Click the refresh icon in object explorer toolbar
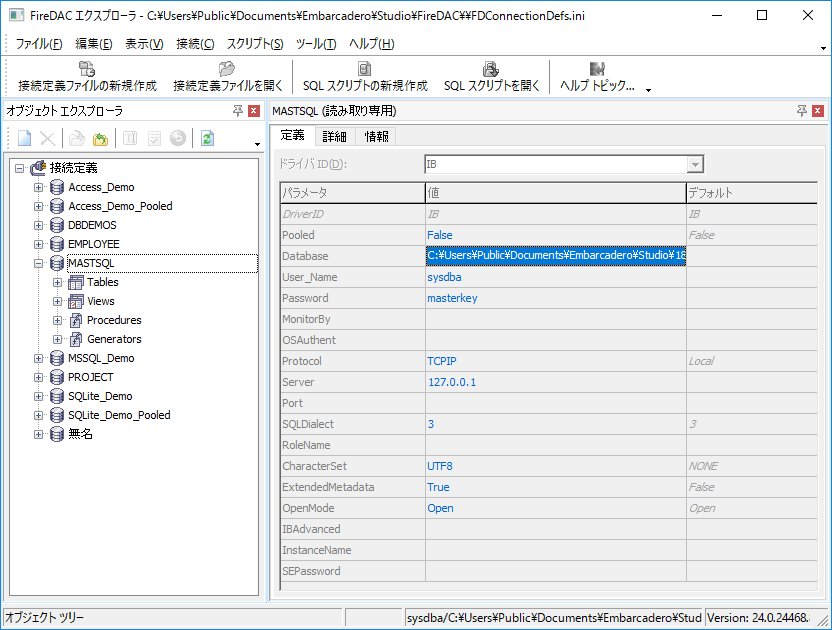The width and height of the screenshot is (832, 630). click(x=206, y=138)
